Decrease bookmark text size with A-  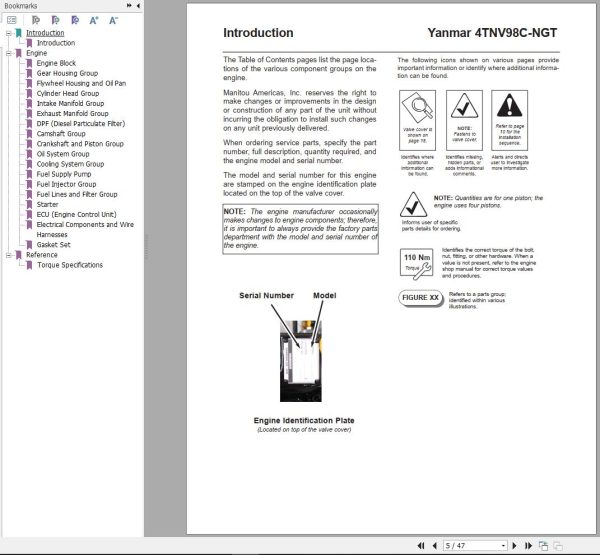pyautogui.click(x=113, y=20)
